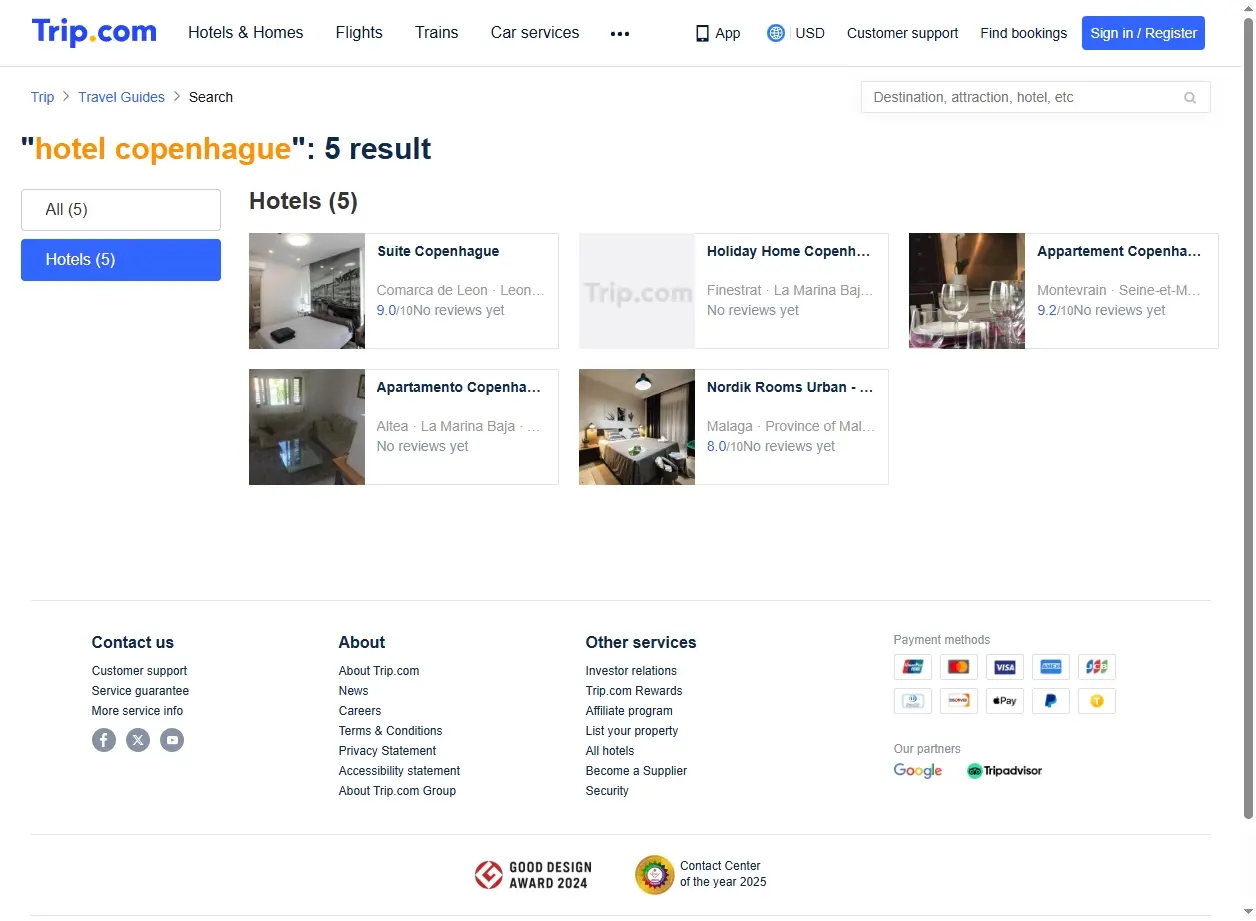The width and height of the screenshot is (1256, 921).
Task: Open the Nordik Rooms Urban title
Action: 790,387
